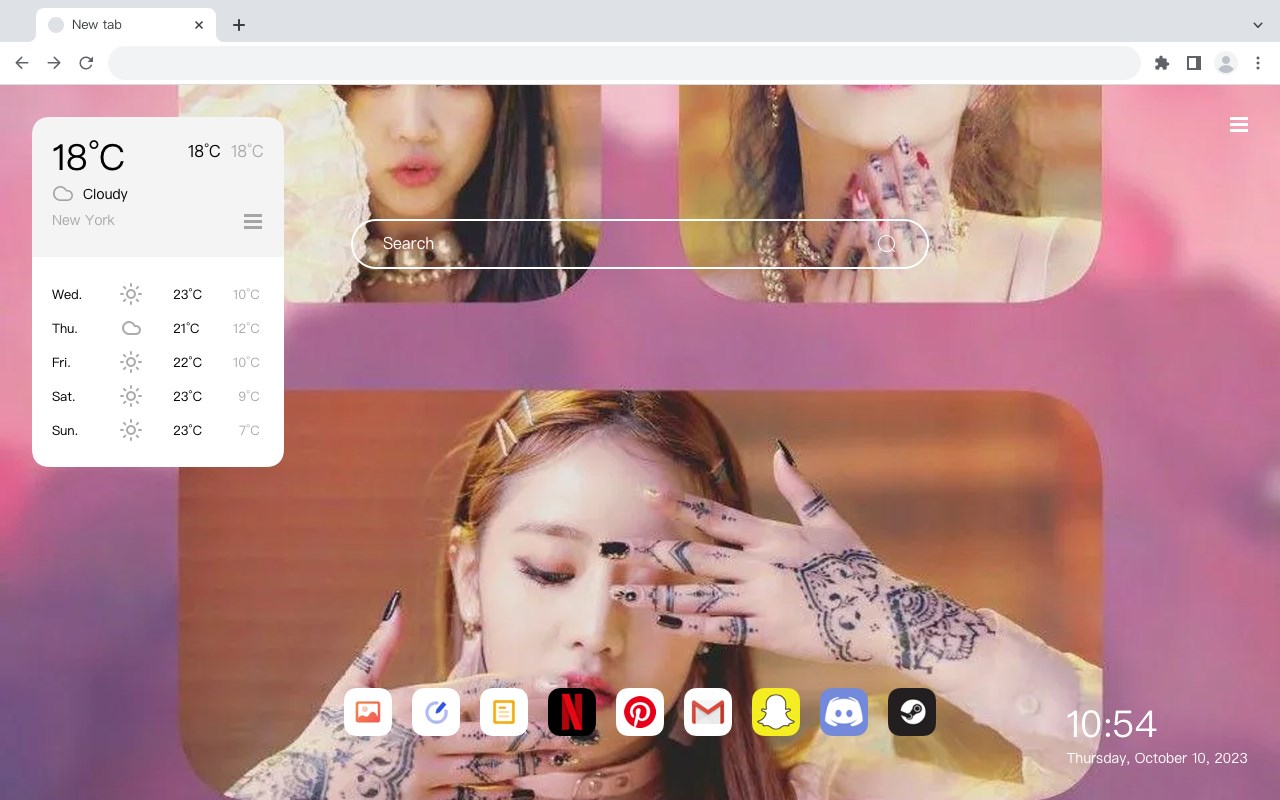
Task: Launch the Netflix shortcut
Action: [x=572, y=712]
